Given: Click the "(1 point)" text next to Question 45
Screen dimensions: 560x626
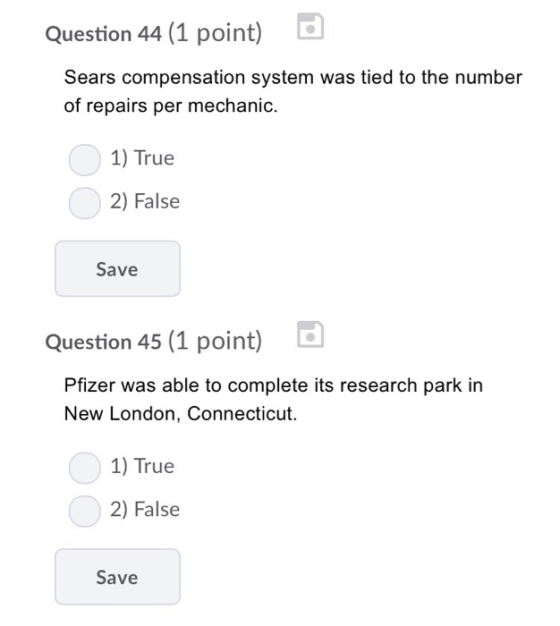Looking at the screenshot, I should point(215,341).
